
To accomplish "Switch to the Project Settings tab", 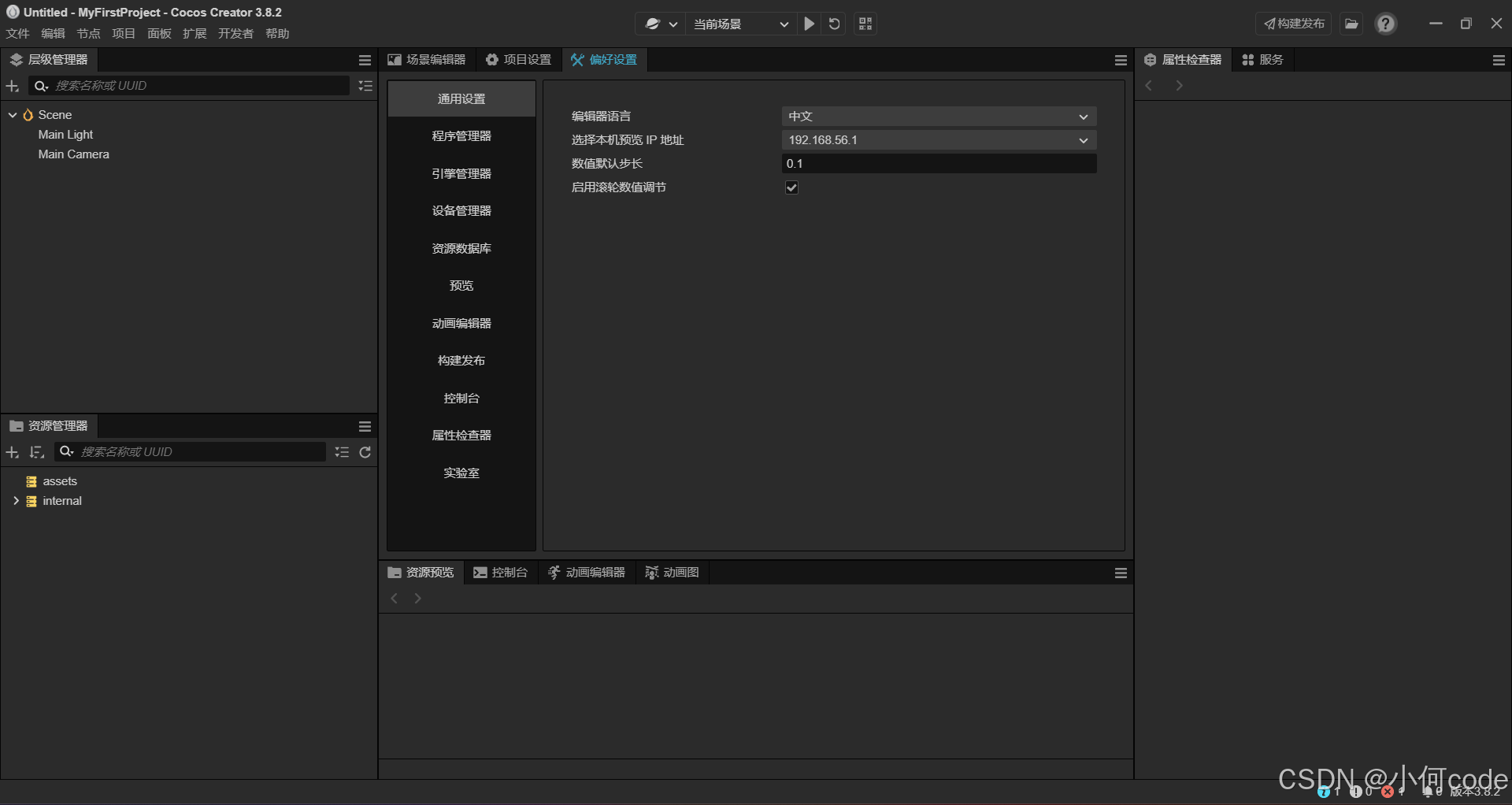I will [x=518, y=60].
